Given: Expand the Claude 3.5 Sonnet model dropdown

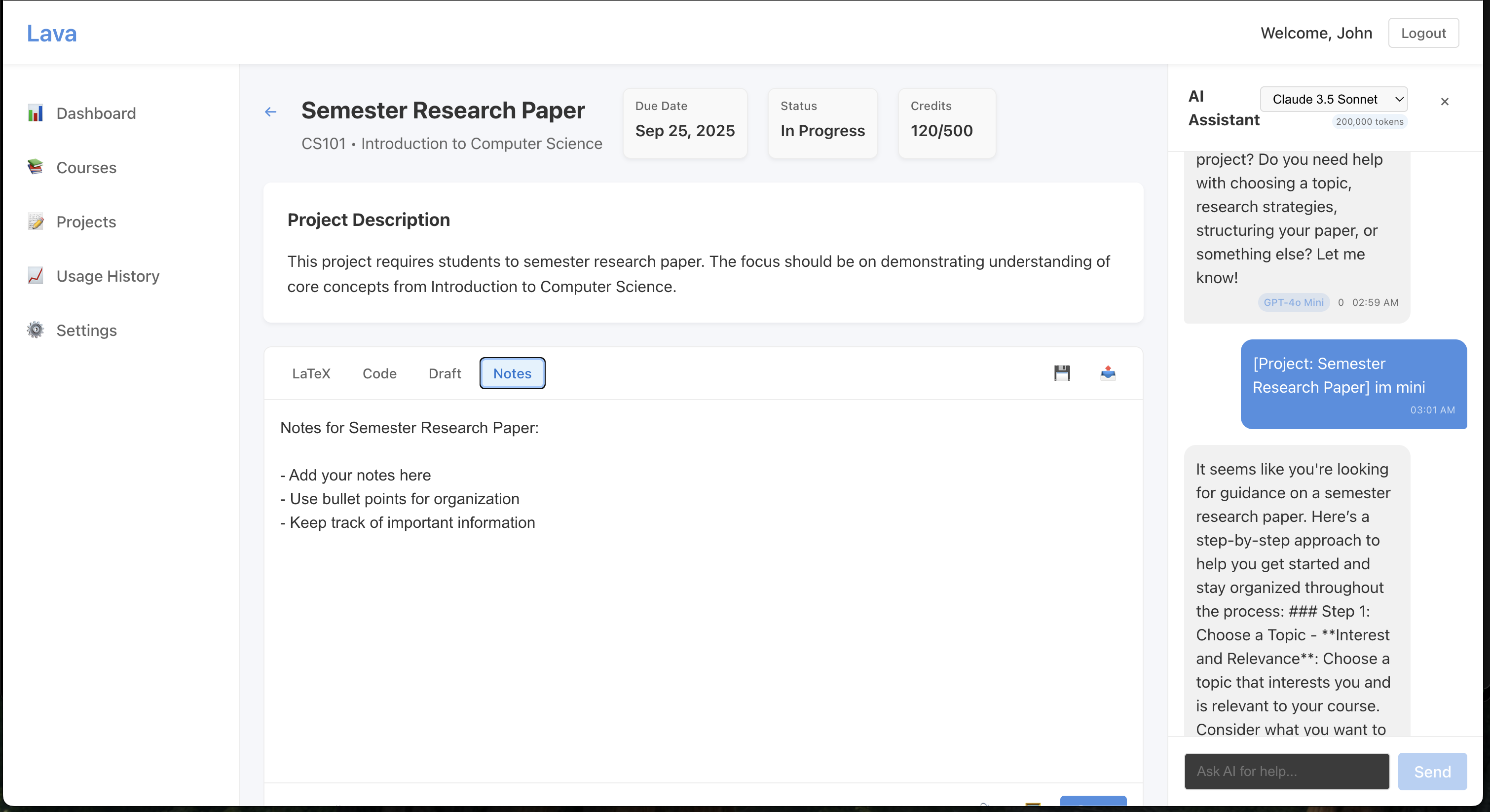Looking at the screenshot, I should pyautogui.click(x=1333, y=100).
